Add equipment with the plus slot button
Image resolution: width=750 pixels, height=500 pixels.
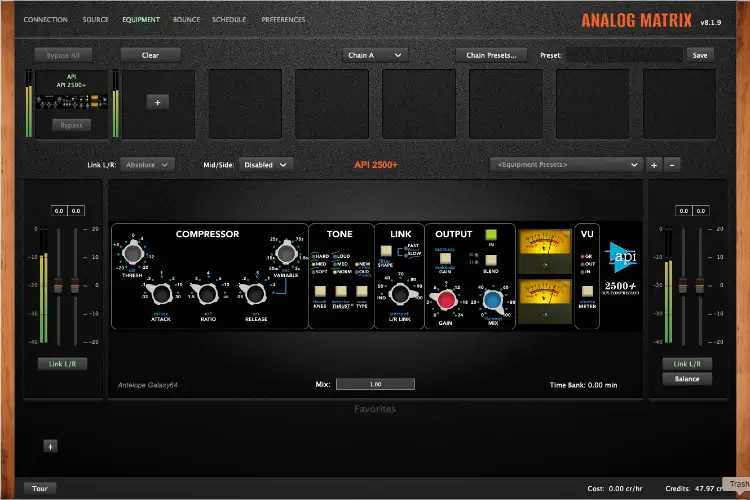[157, 102]
